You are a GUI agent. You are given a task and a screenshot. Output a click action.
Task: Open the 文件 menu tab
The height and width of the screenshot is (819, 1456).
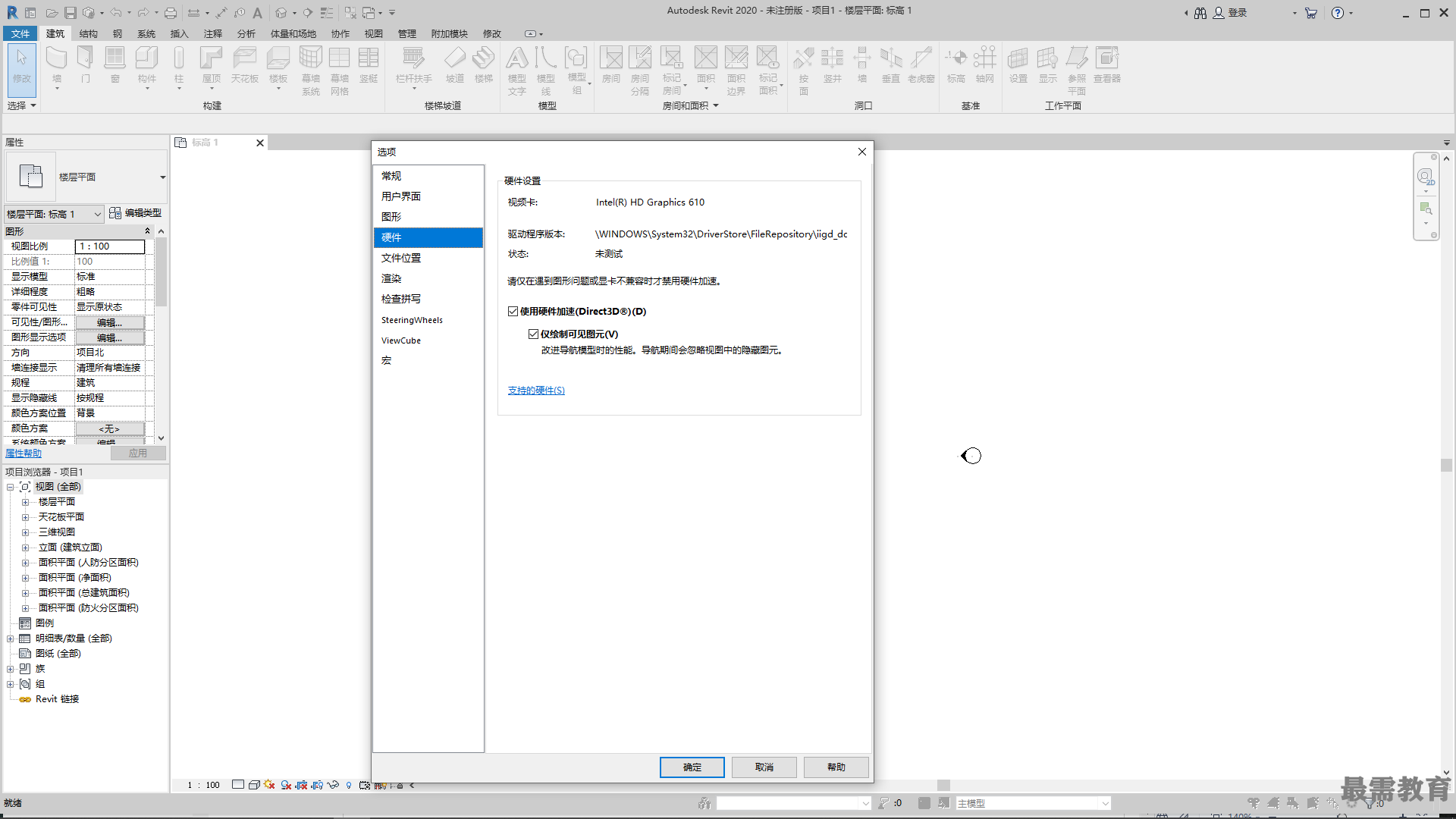tap(20, 34)
